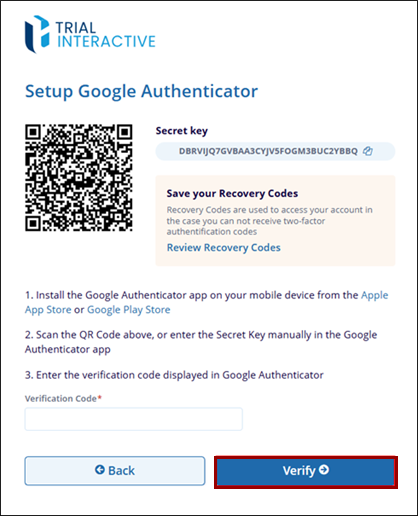This screenshot has width=418, height=516.
Task: Click the Save your Recovery Codes heading
Action: [232, 193]
